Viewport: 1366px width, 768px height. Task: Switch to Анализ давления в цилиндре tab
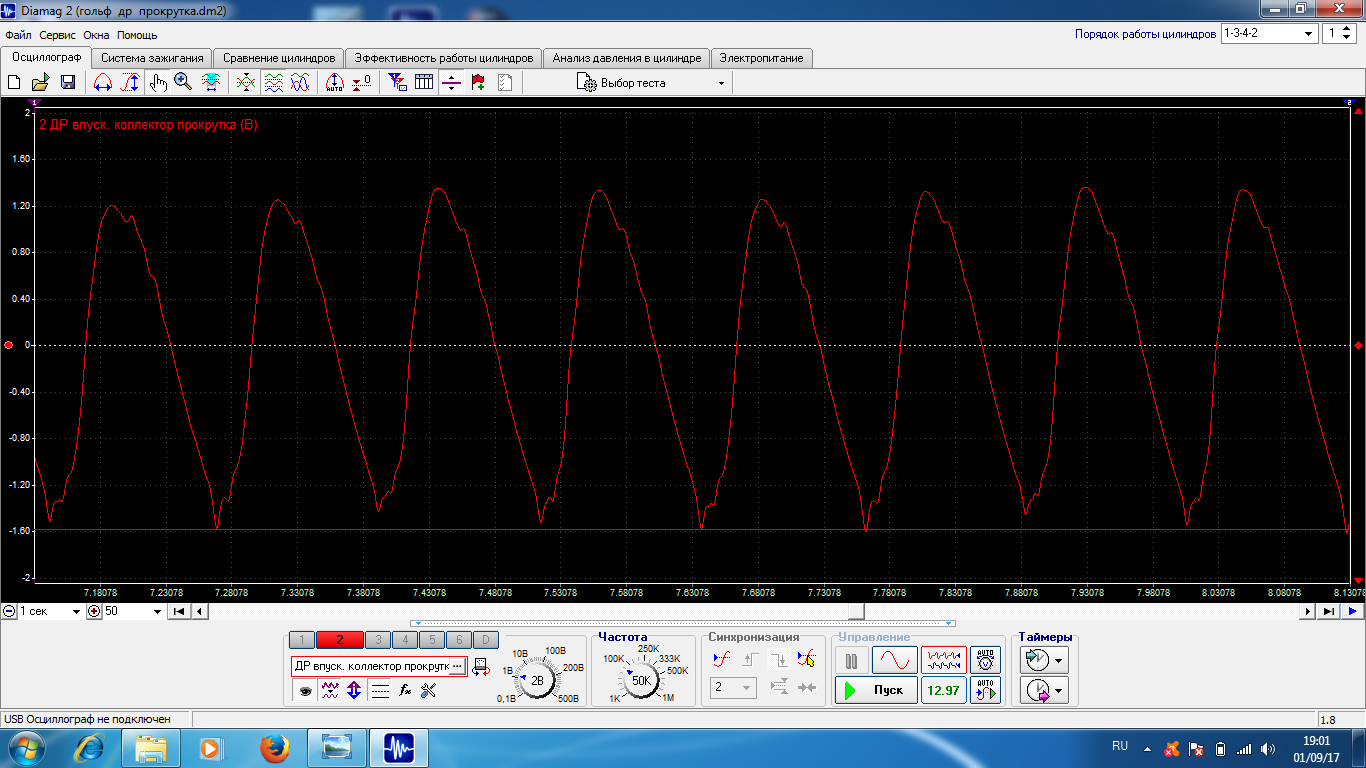[x=627, y=58]
